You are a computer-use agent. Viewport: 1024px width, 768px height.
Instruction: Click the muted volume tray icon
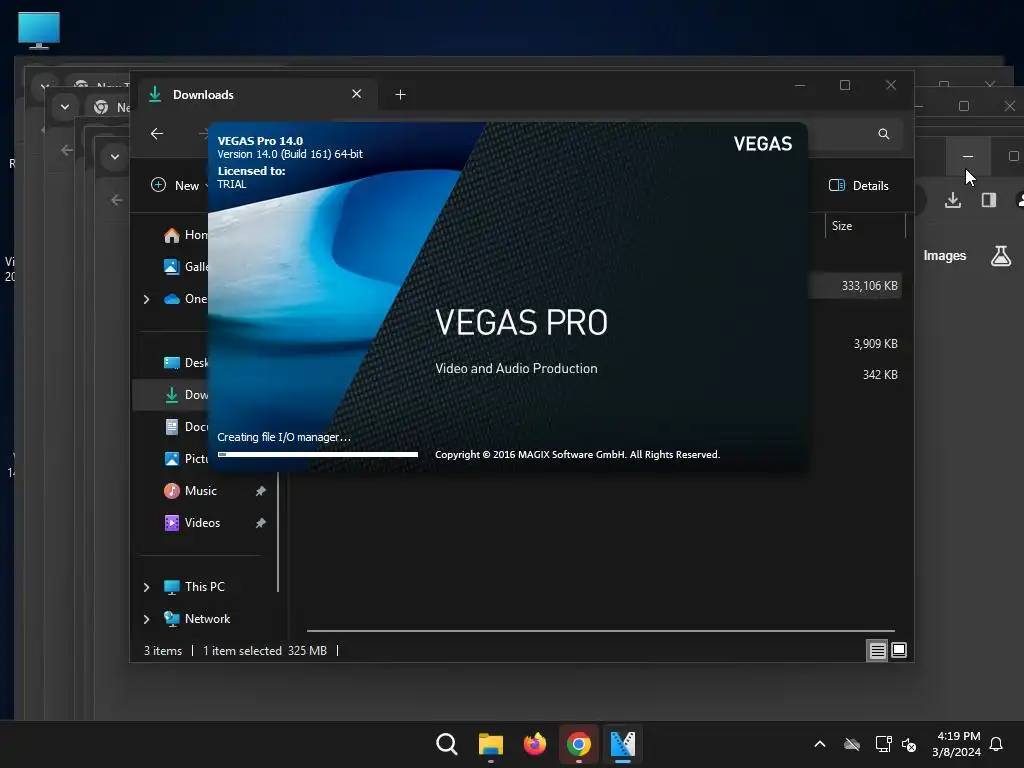(909, 744)
